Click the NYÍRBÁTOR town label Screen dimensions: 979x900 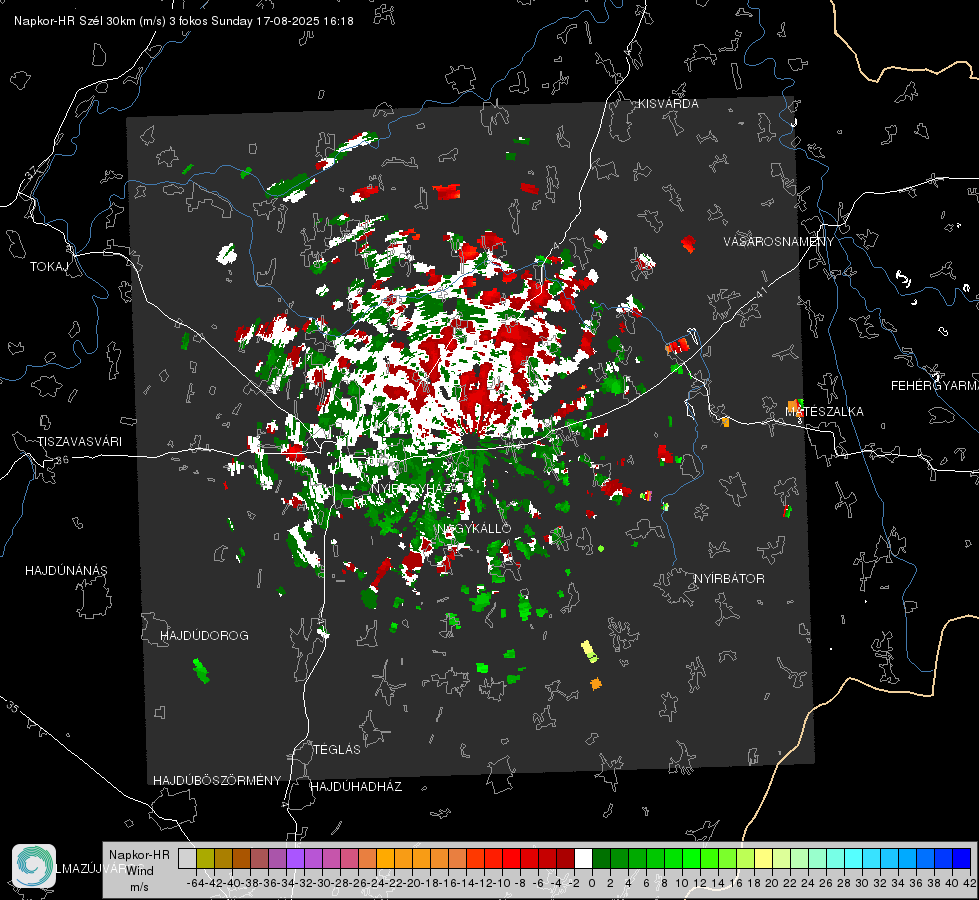pyautogui.click(x=729, y=579)
